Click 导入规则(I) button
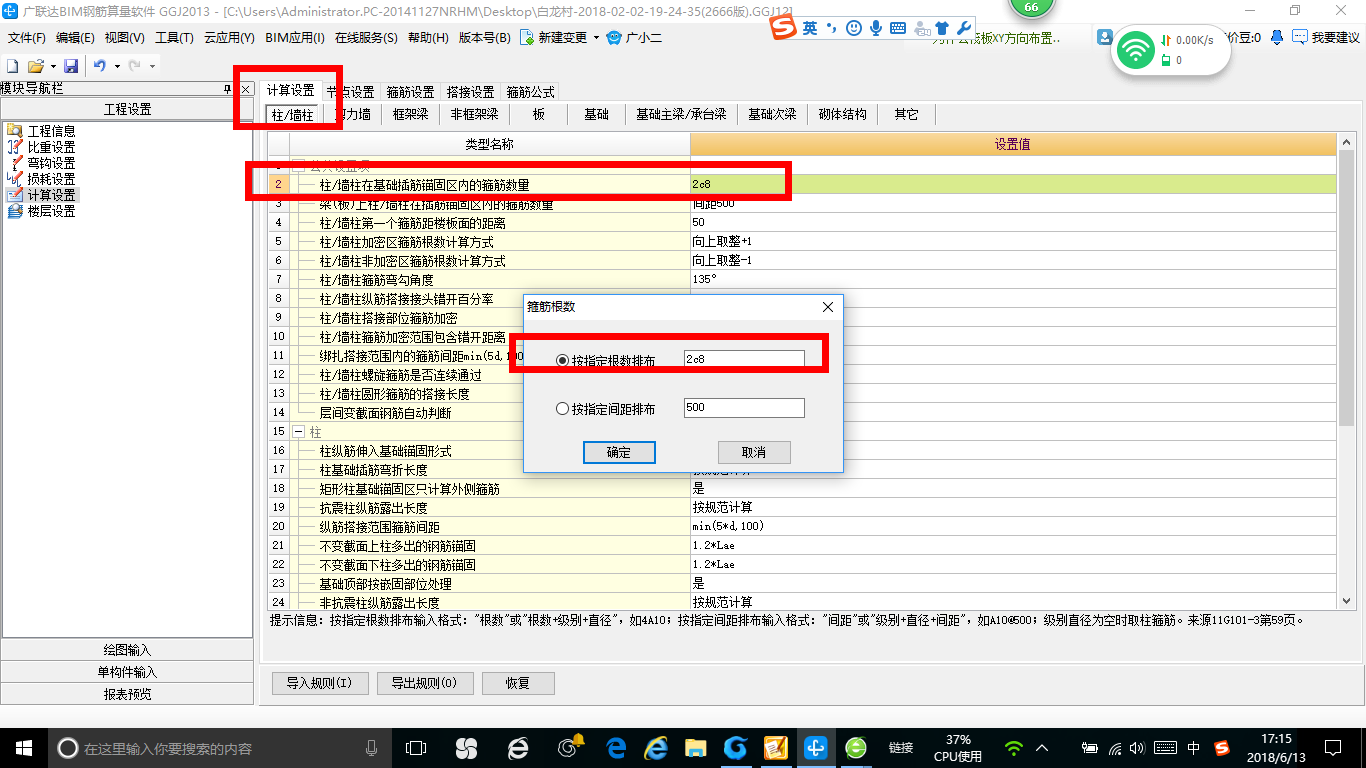Image resolution: width=1366 pixels, height=768 pixels. click(320, 684)
